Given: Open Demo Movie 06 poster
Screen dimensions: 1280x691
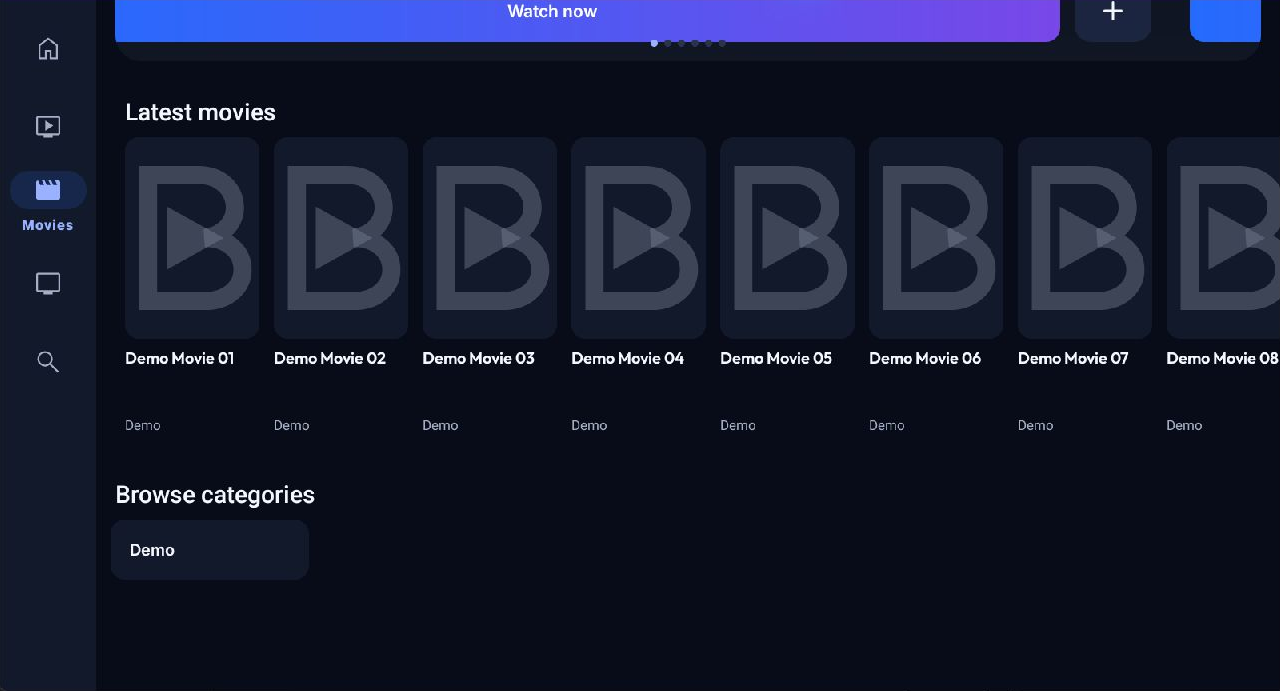Looking at the screenshot, I should (936, 238).
